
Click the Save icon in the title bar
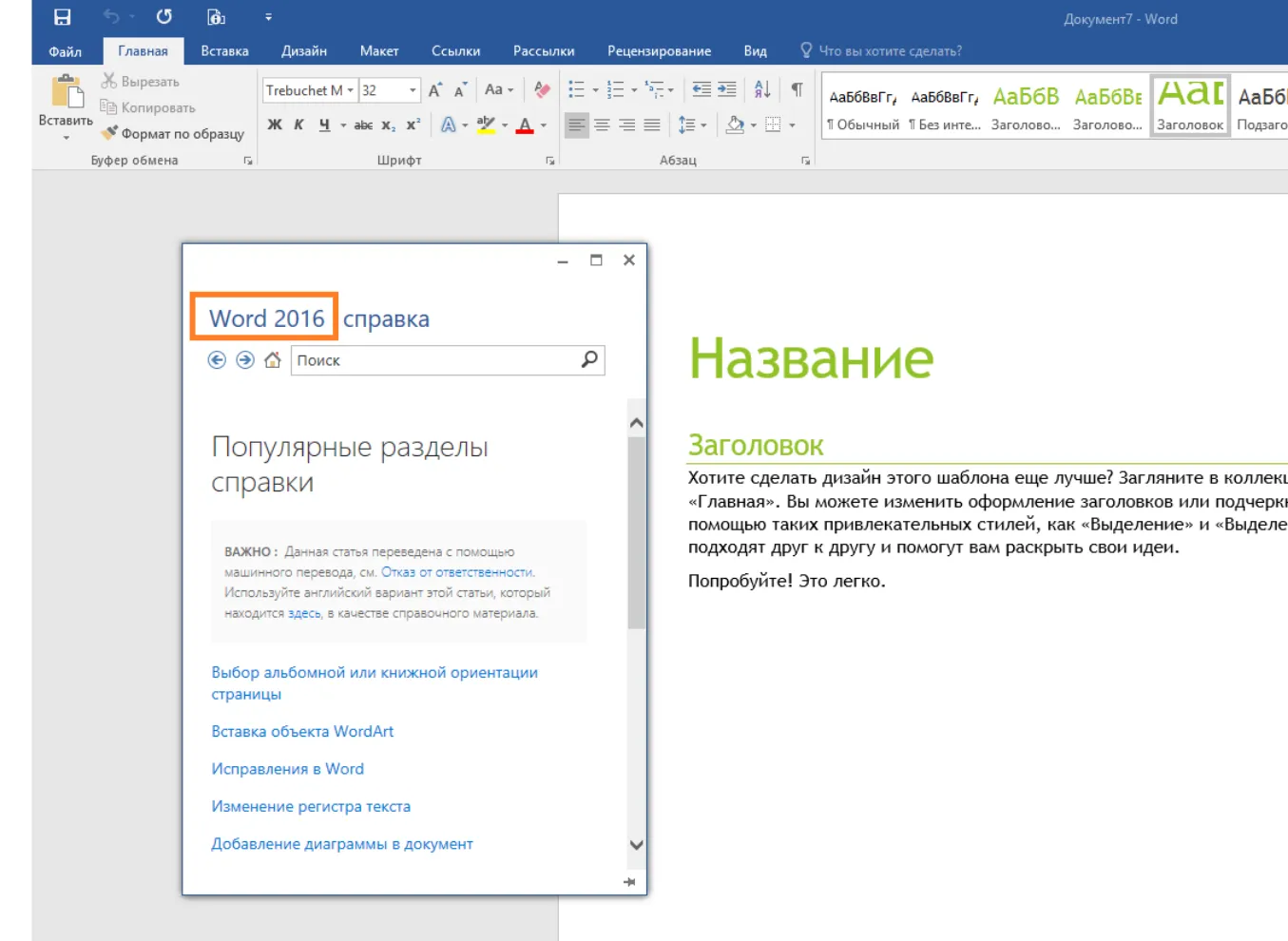click(x=62, y=17)
